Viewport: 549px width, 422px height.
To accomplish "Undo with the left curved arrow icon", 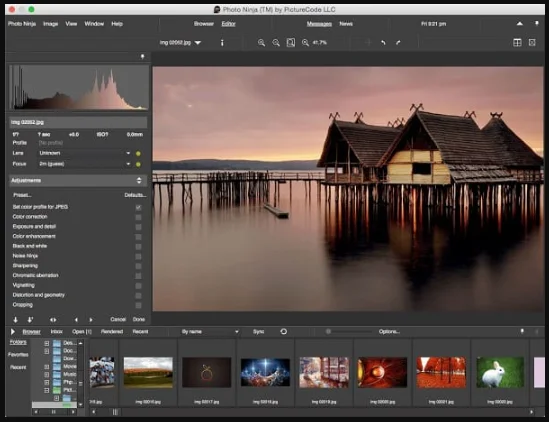I will coord(383,43).
